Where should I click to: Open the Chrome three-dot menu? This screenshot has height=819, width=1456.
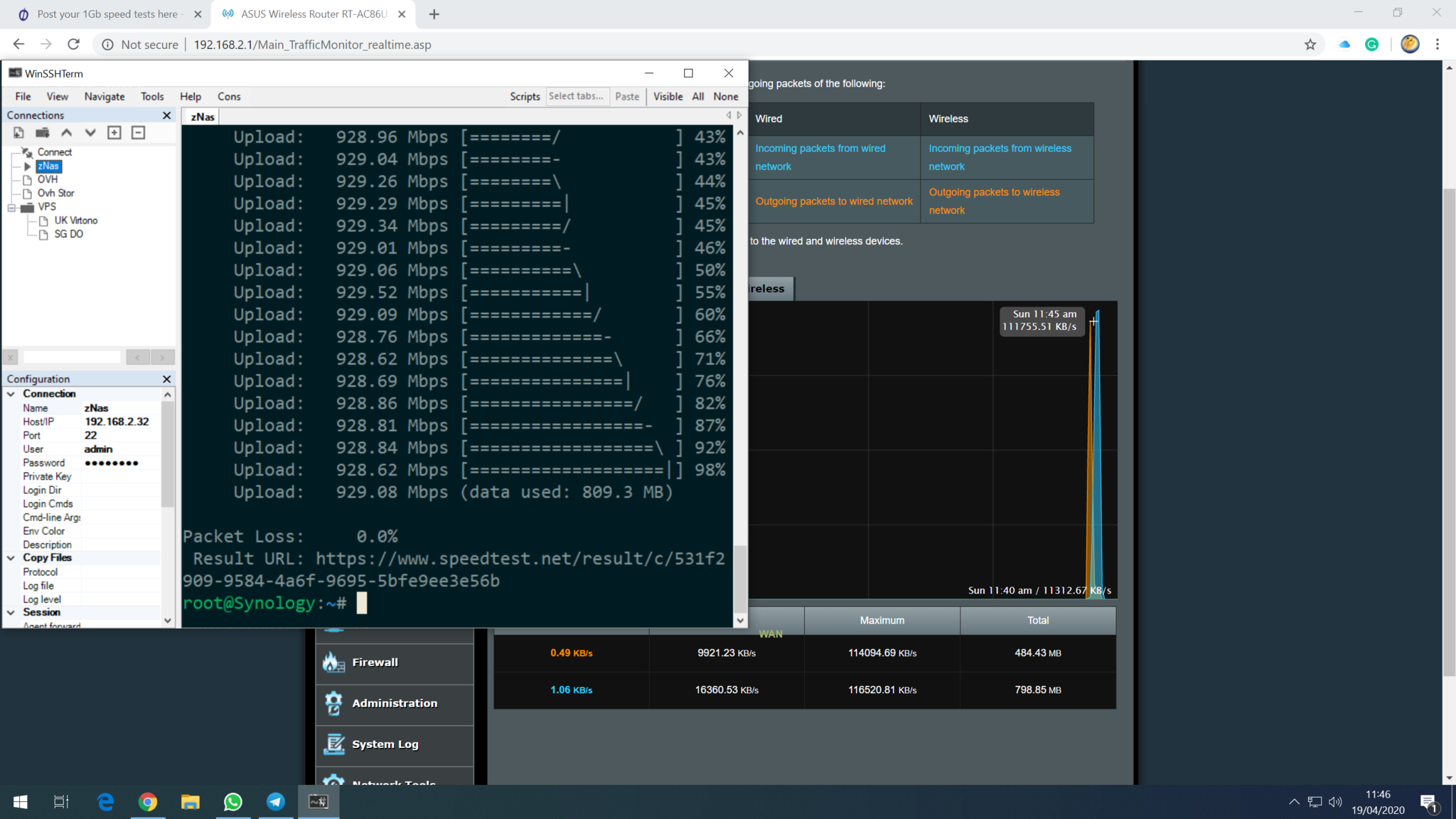(1438, 45)
